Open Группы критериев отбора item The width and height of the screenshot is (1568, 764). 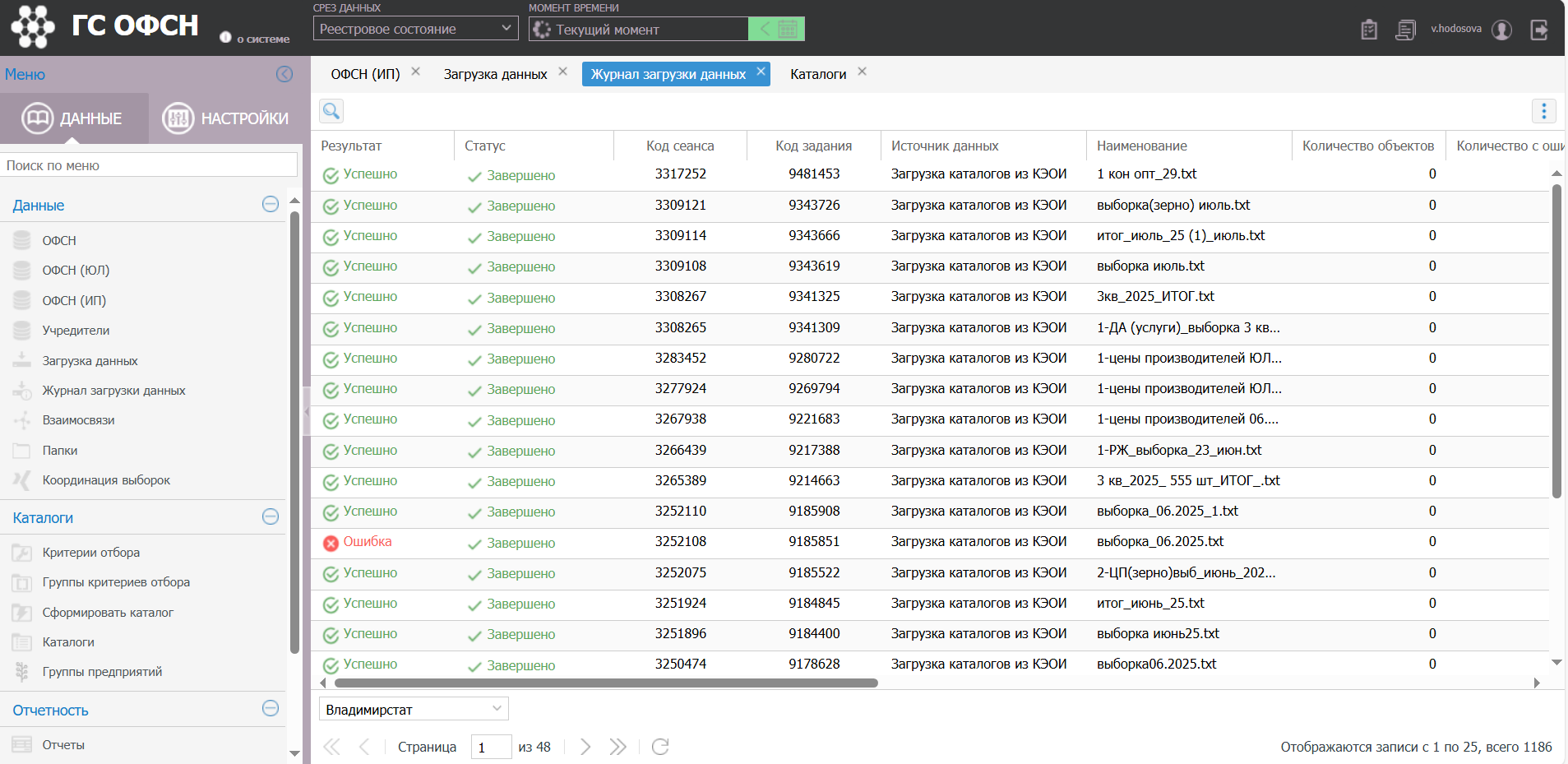click(x=116, y=581)
